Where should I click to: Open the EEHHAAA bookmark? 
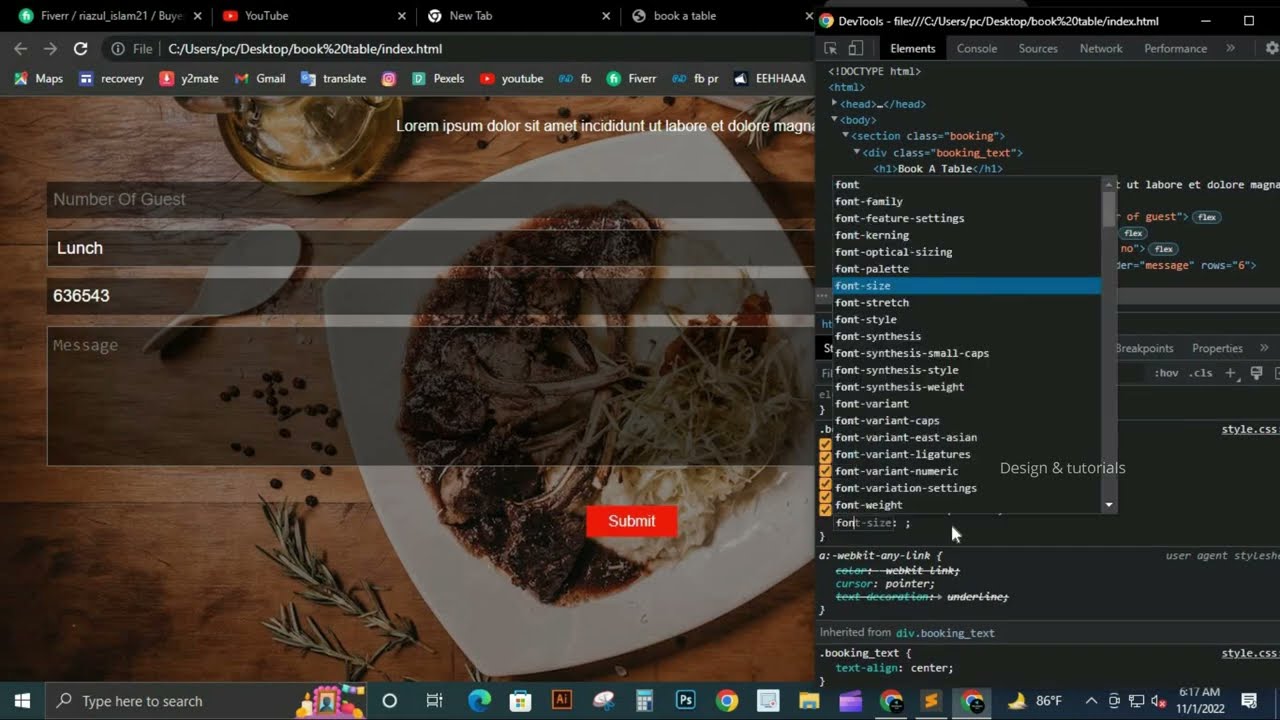pyautogui.click(x=769, y=78)
